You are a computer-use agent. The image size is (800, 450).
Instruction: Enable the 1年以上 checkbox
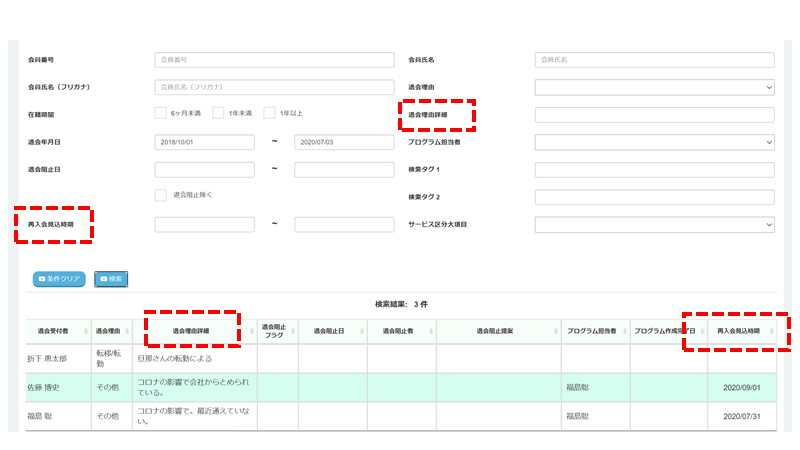click(269, 114)
